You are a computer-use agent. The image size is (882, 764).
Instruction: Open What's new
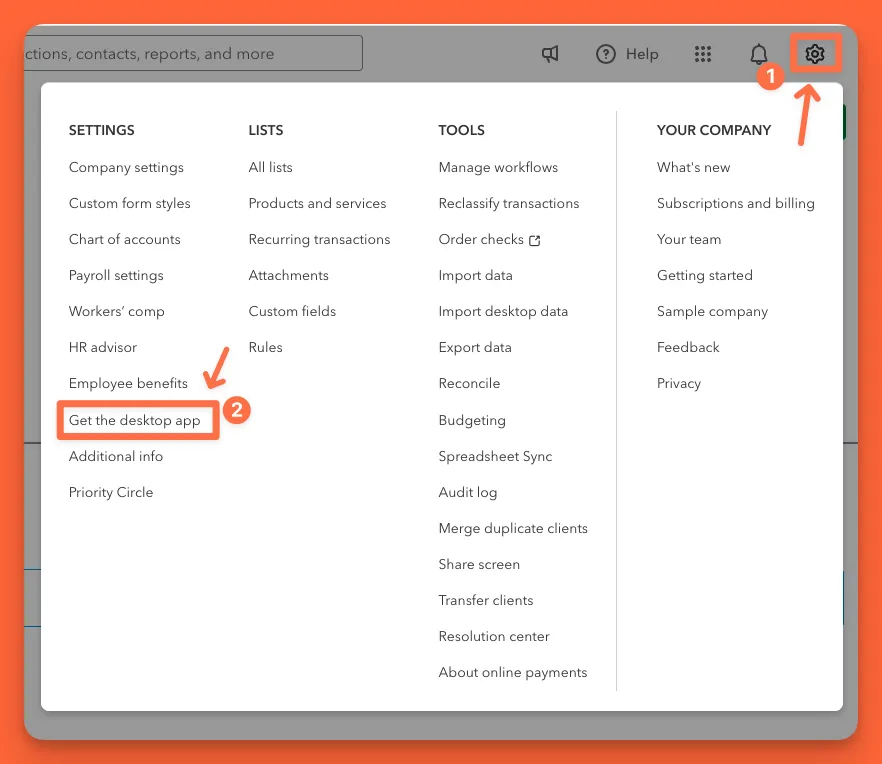point(693,167)
